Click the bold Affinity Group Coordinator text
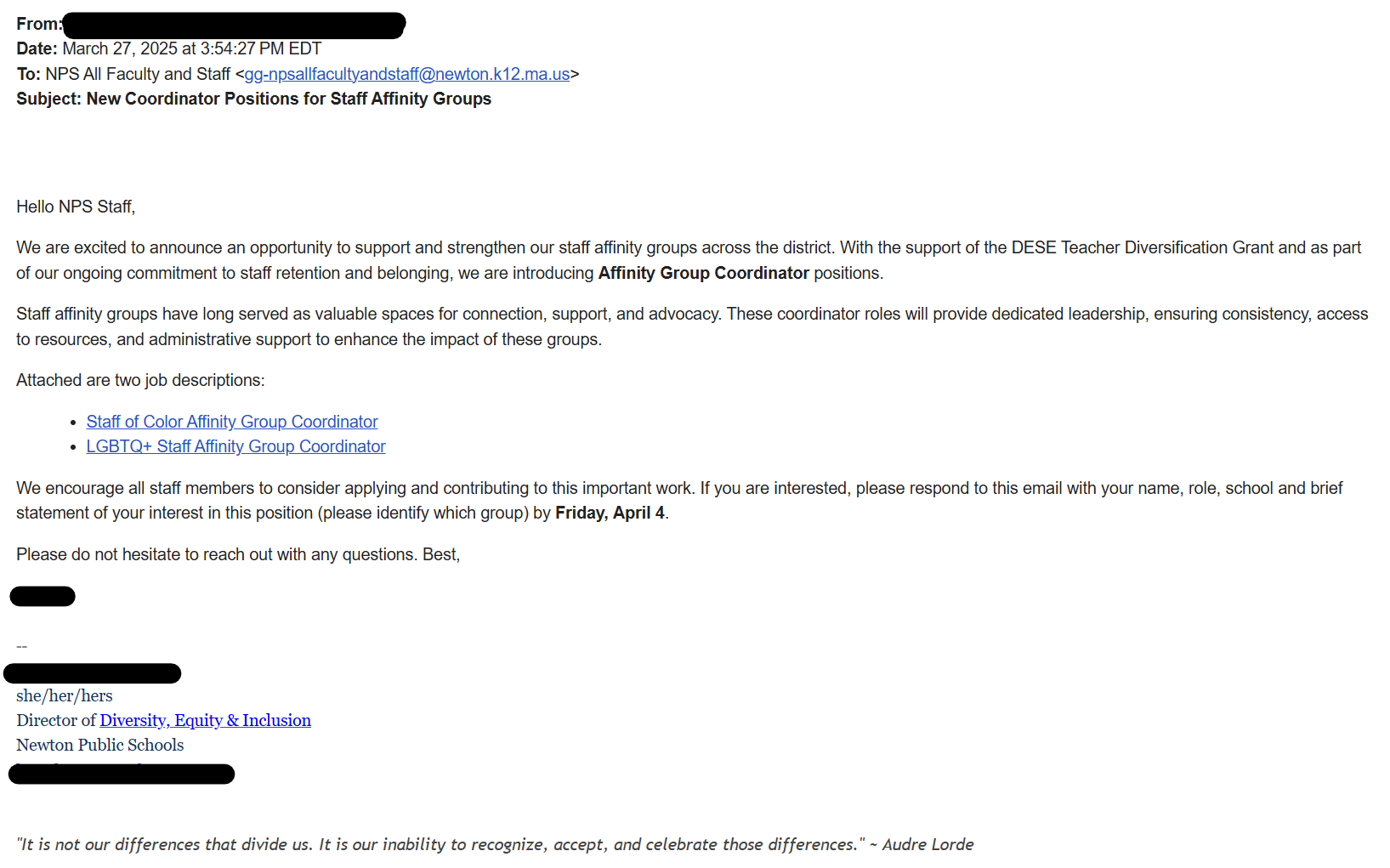This screenshot has height=868, width=1390. [703, 273]
